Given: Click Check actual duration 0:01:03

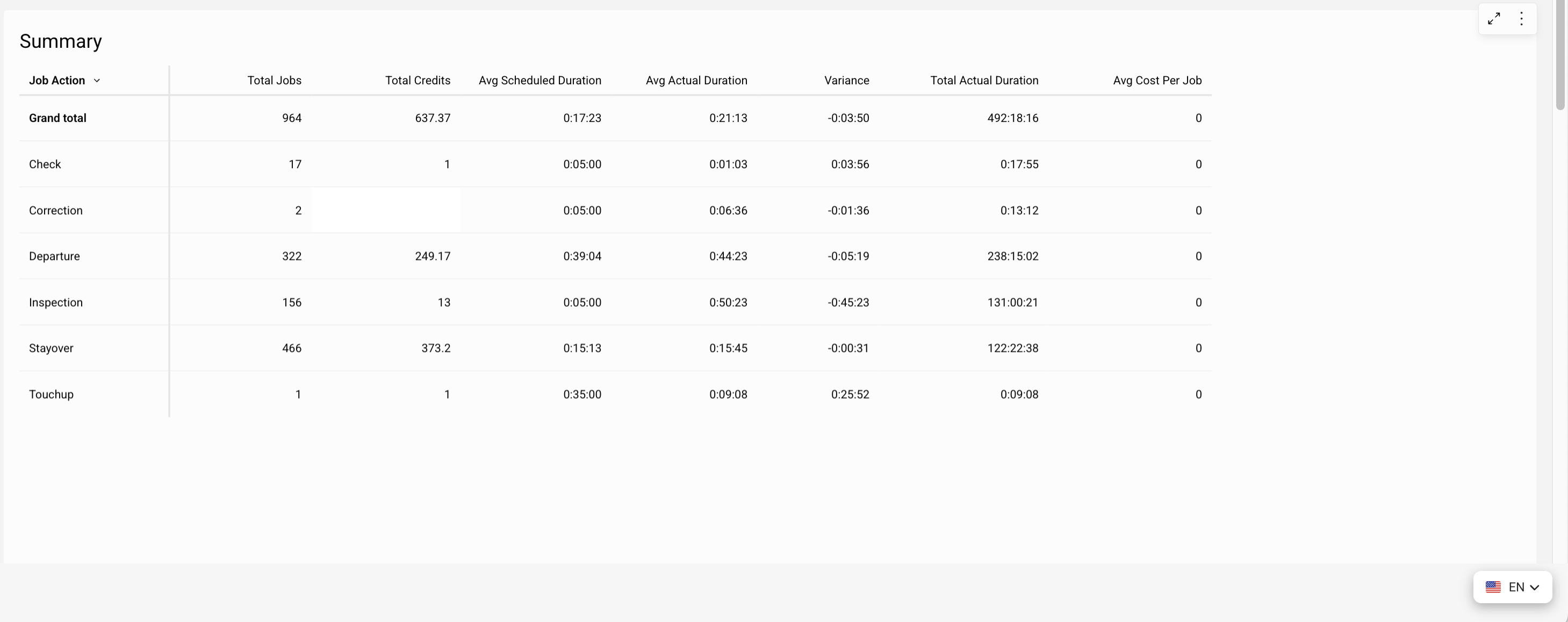Looking at the screenshot, I should (728, 164).
